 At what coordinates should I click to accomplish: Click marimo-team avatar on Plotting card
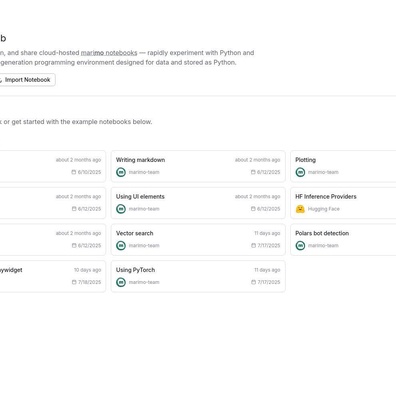[x=300, y=172]
